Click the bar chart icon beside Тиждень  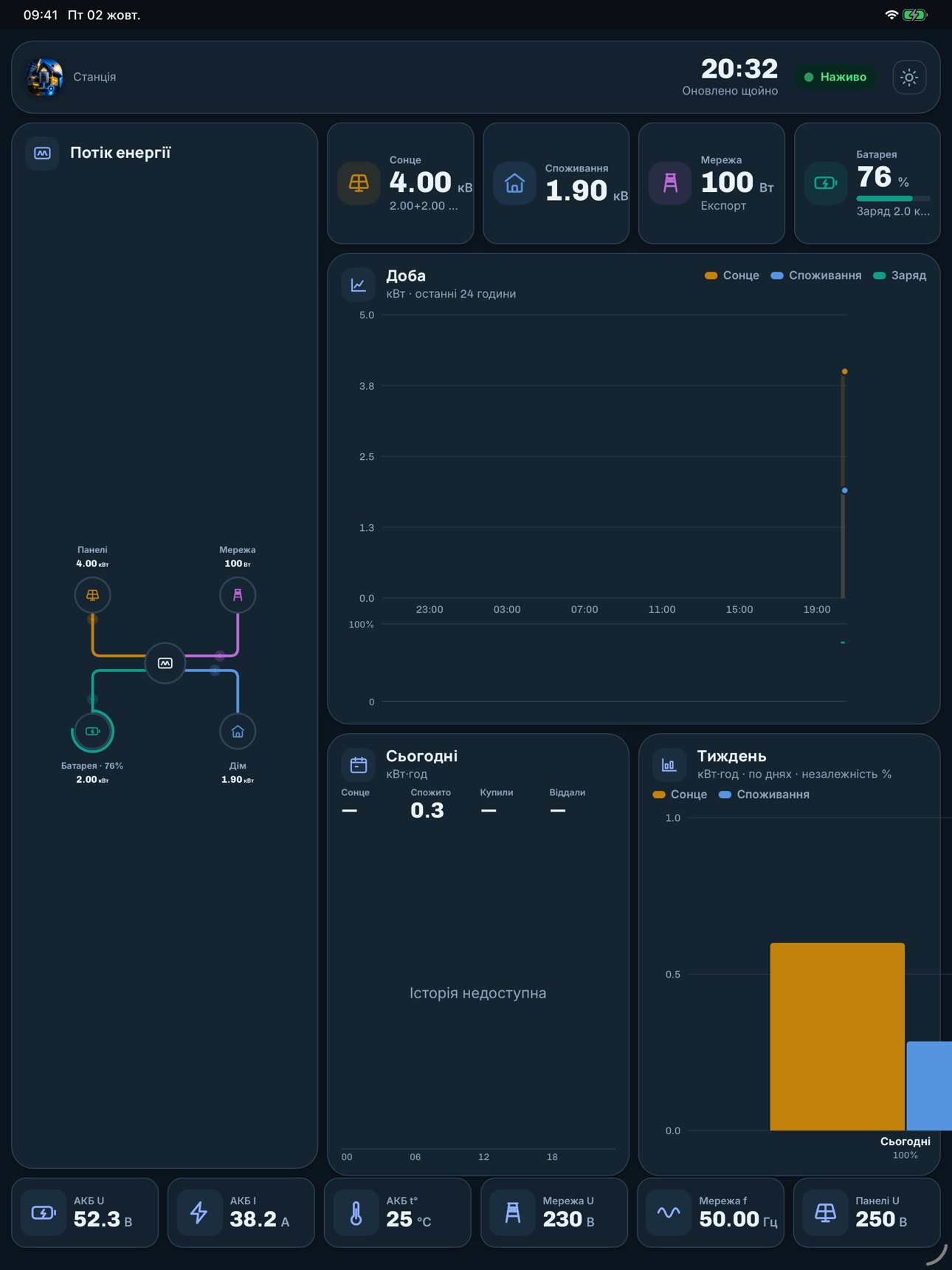click(x=669, y=765)
